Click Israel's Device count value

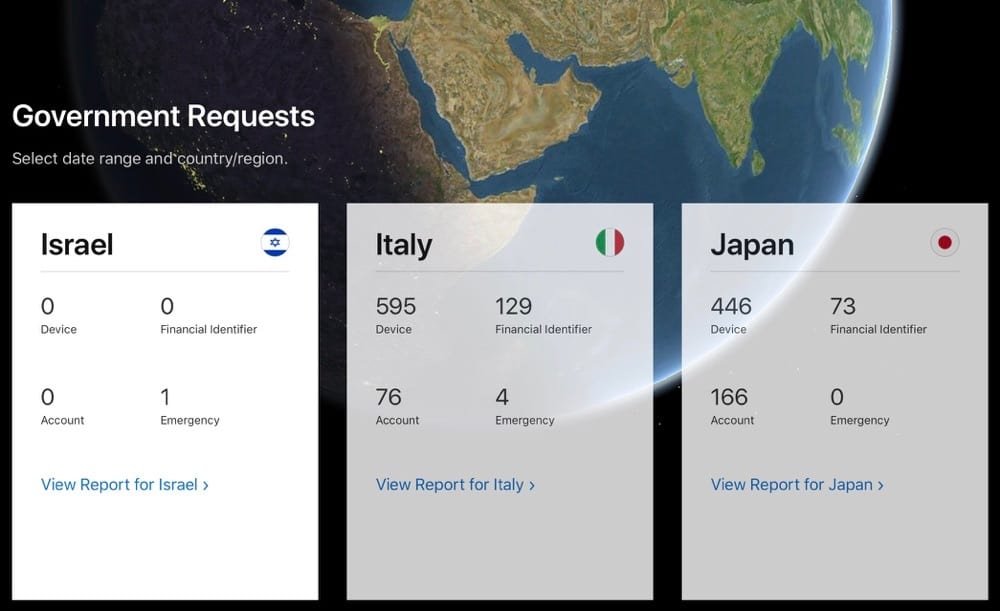point(48,306)
